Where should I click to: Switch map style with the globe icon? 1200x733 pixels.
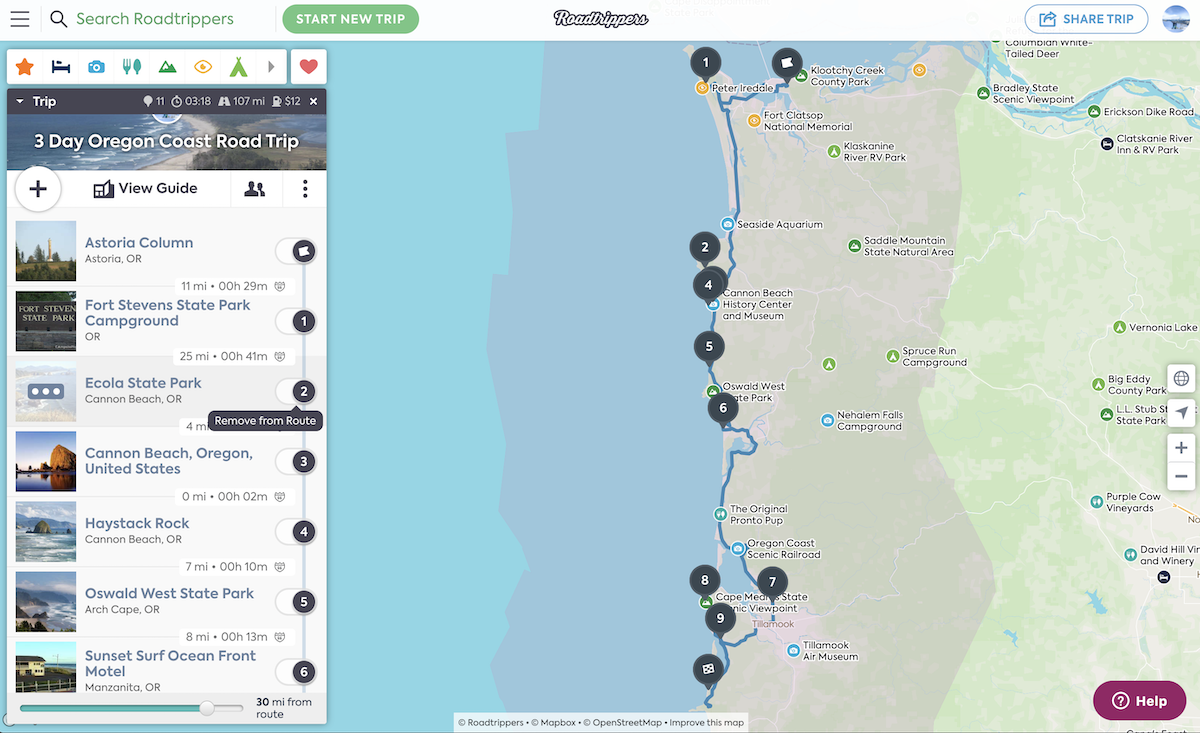tap(1182, 378)
